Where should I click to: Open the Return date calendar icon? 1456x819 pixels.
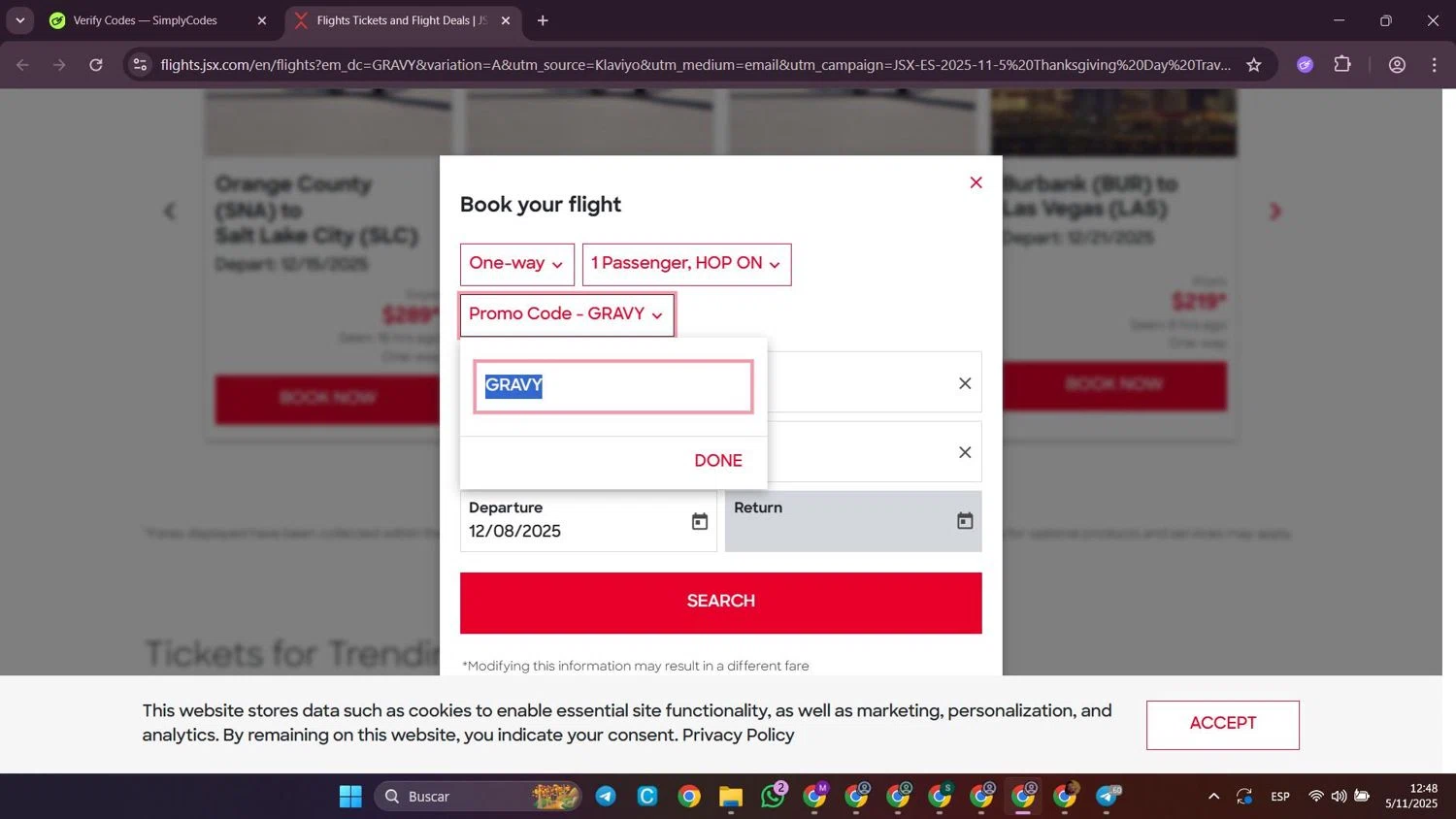pos(965,521)
